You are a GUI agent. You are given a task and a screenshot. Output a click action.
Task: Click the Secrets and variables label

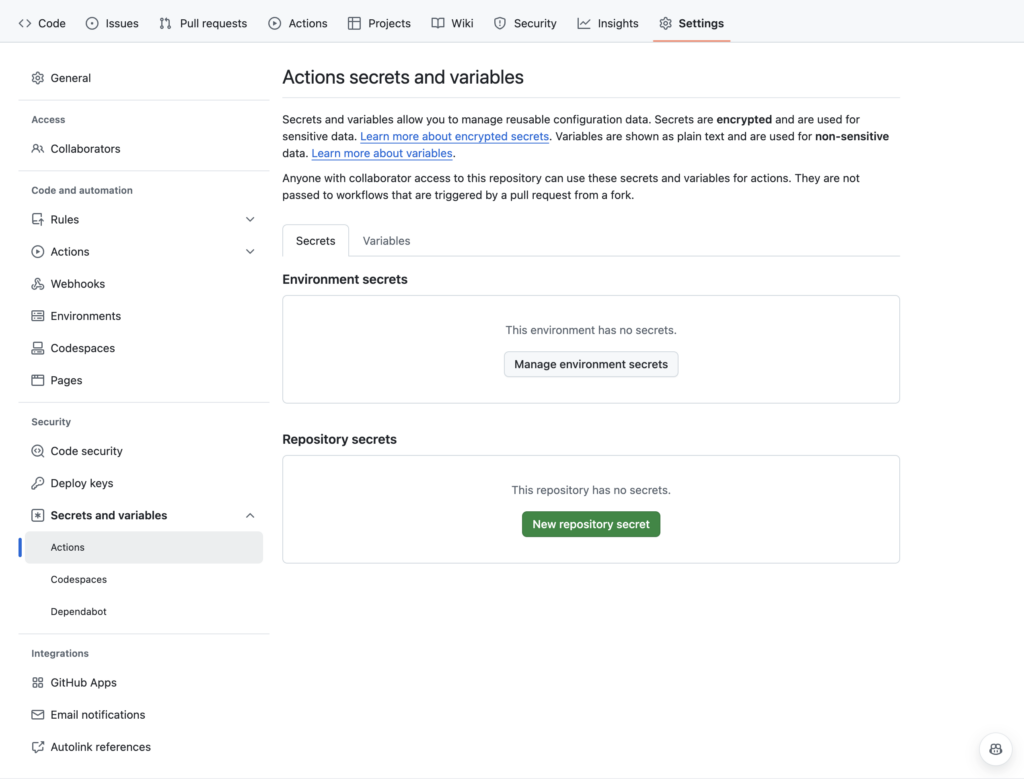tap(108, 515)
